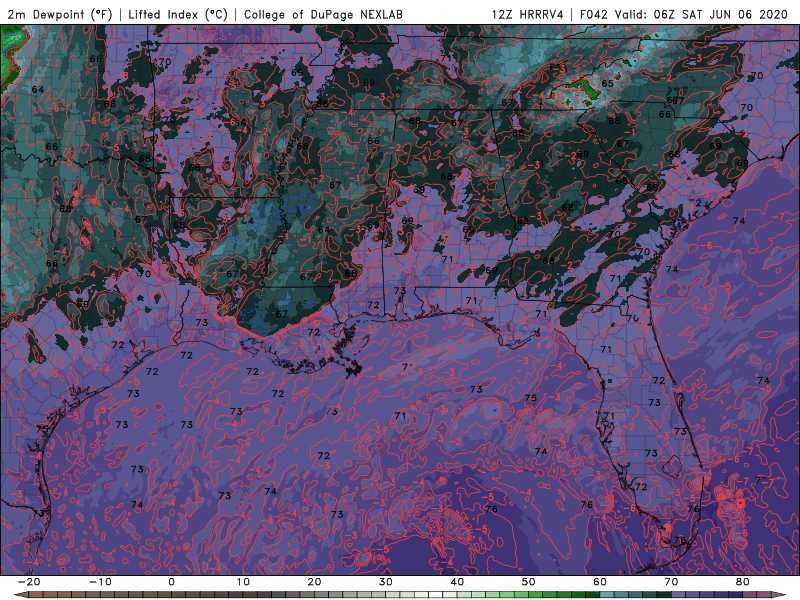This screenshot has height=600, width=800.
Task: Click the "2m Dewpoint (°F)" title text
Action: pyautogui.click(x=60, y=14)
